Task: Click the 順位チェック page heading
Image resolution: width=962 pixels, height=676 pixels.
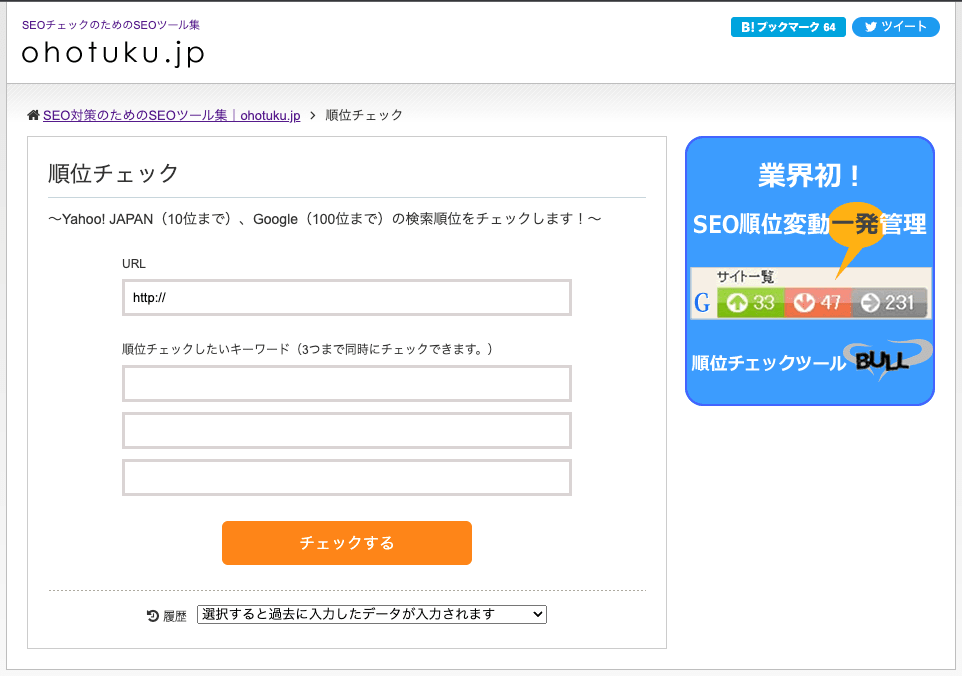Action: point(113,173)
